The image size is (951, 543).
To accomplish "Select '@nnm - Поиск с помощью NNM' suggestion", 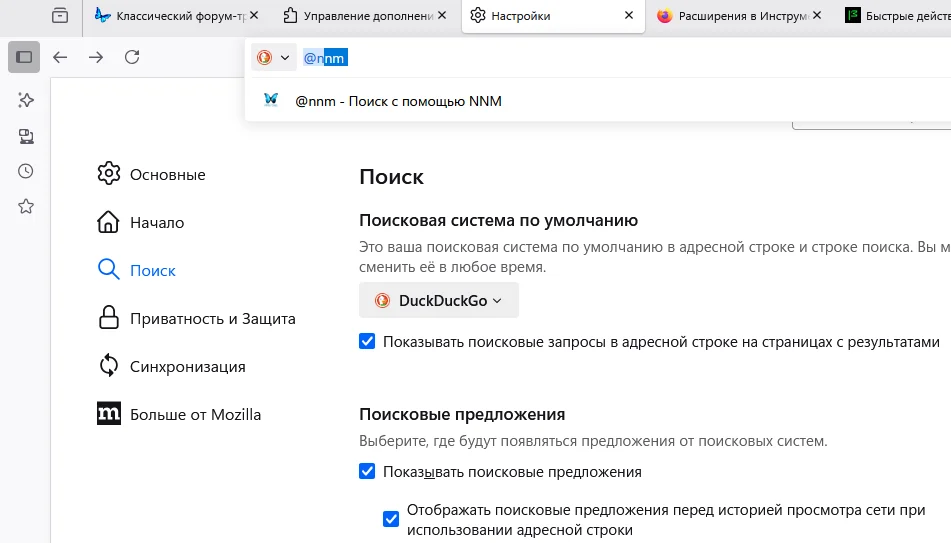I will click(398, 100).
